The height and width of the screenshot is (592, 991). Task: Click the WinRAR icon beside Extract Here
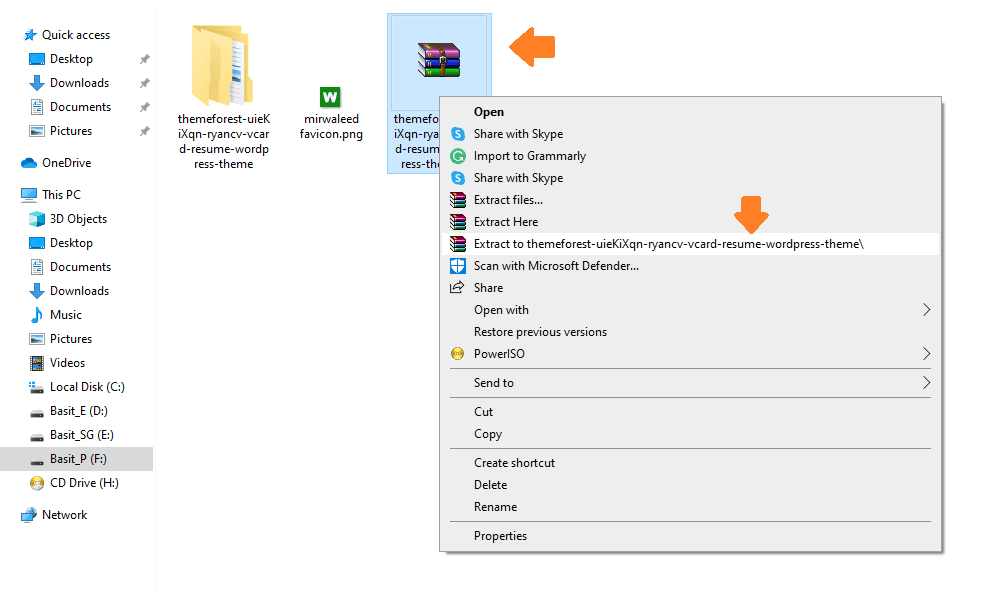click(x=458, y=222)
